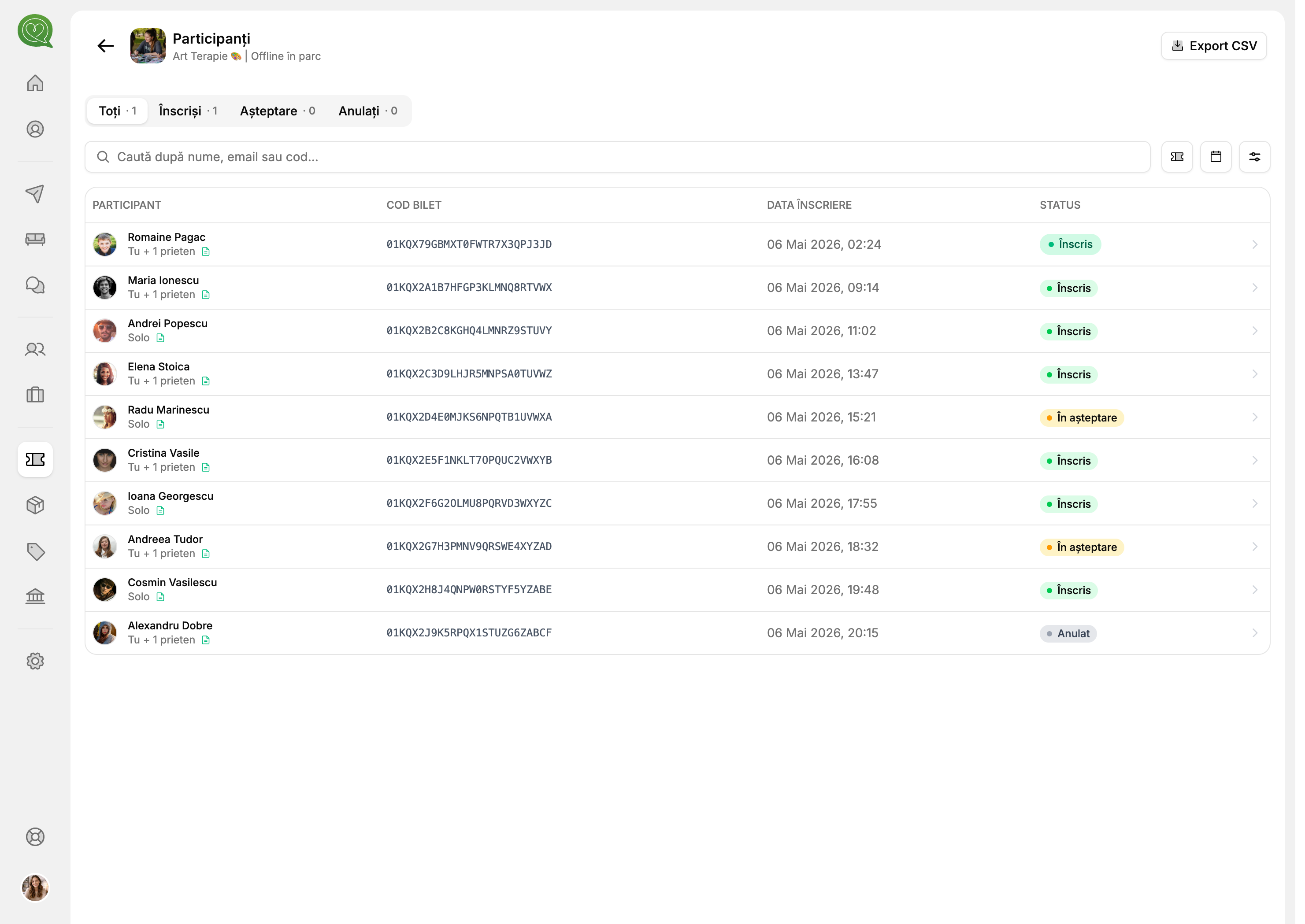Focus the search by name field
This screenshot has height=924, width=1305.
coord(618,157)
